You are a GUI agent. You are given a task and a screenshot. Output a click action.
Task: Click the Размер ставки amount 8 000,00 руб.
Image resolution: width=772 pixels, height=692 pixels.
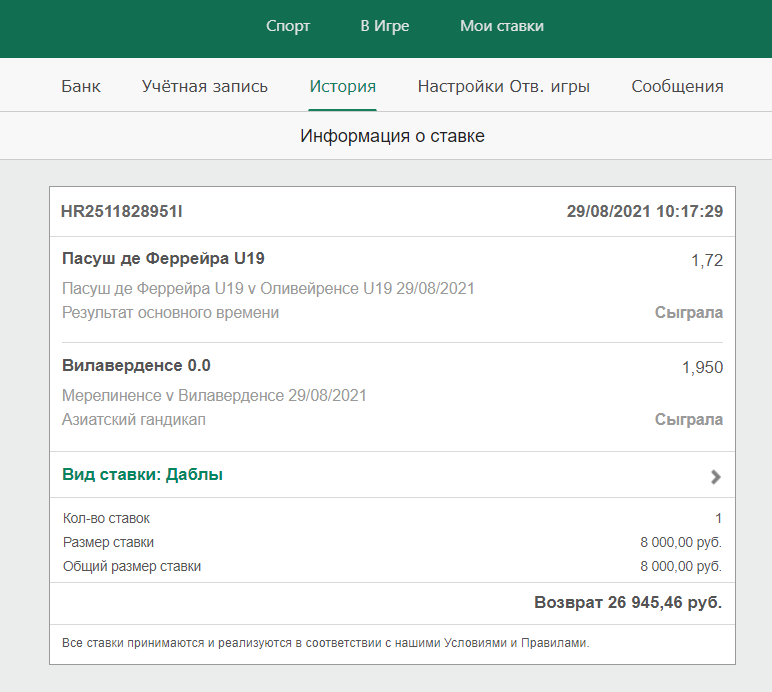click(x=681, y=542)
